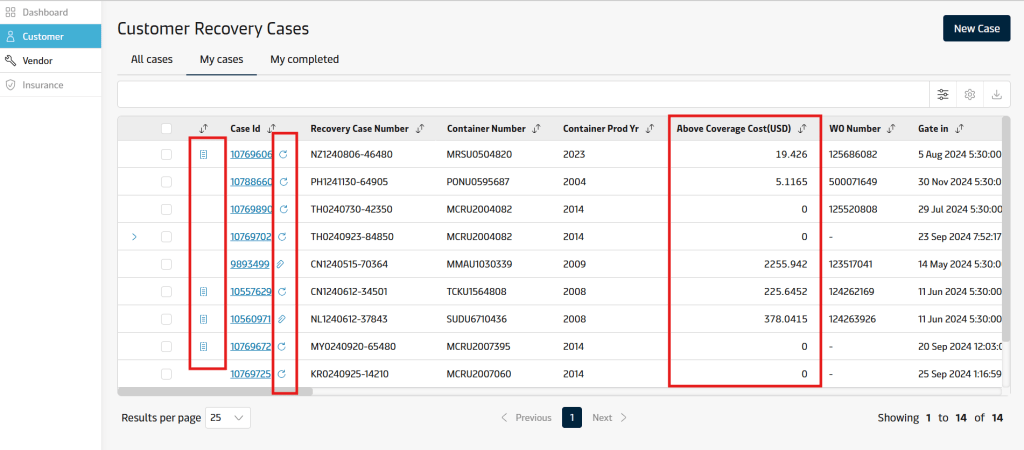
Task: Open Vendor in the left sidebar
Action: [37, 61]
